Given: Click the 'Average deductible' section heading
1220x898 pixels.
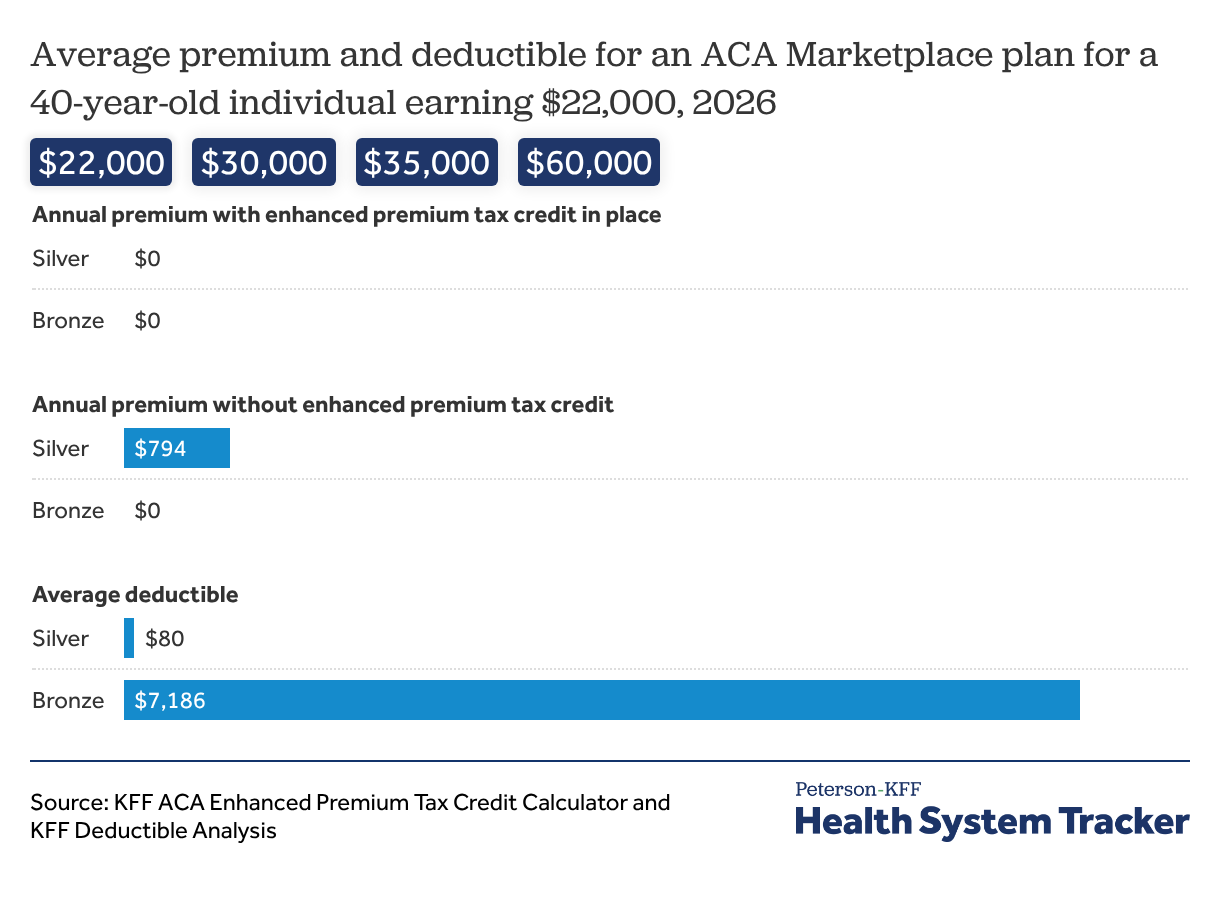Looking at the screenshot, I should (135, 595).
